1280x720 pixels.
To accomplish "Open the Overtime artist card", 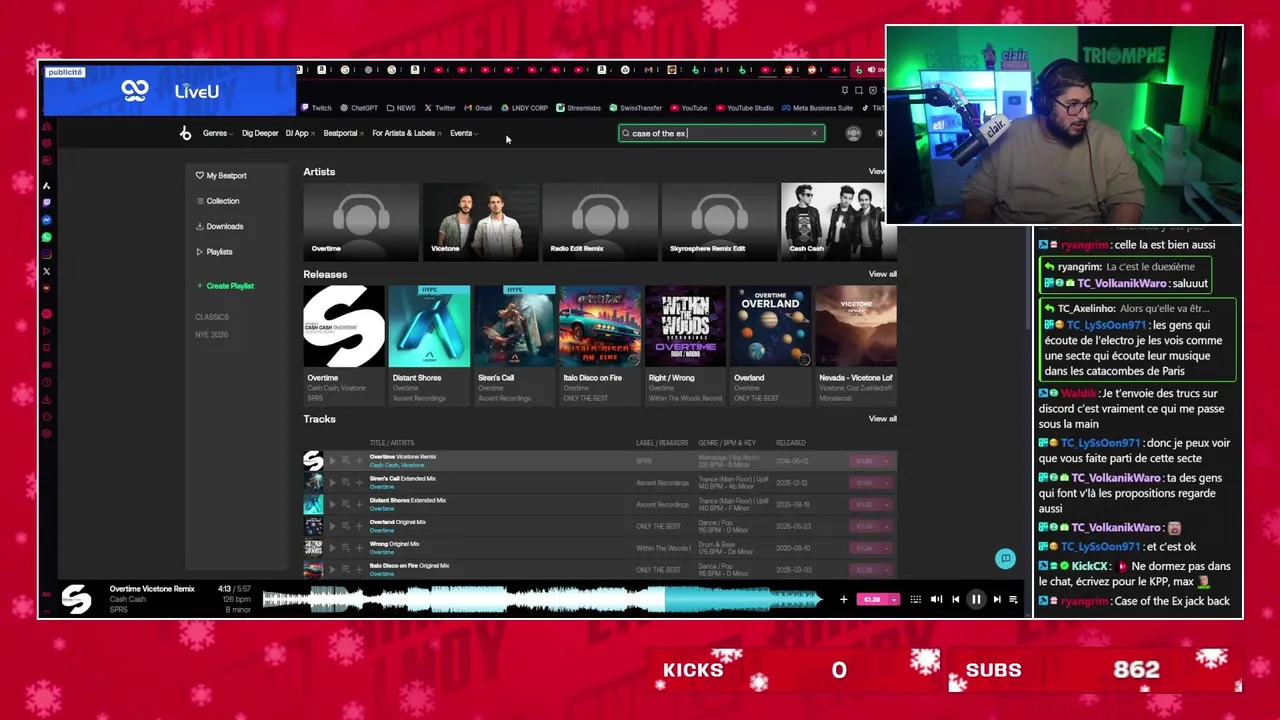I will 361,221.
